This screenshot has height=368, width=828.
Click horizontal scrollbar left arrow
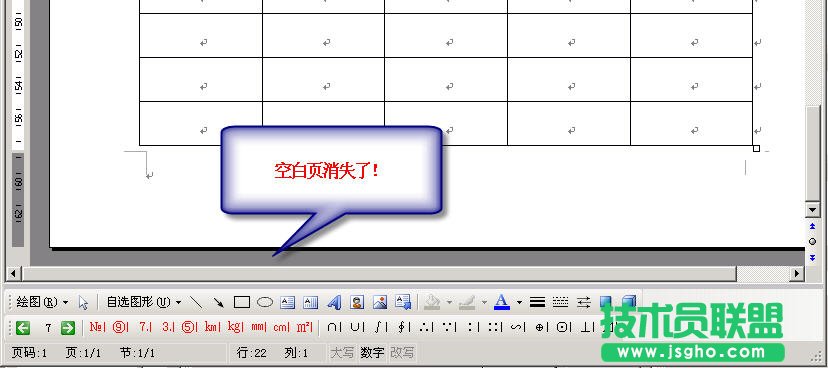click(x=14, y=273)
